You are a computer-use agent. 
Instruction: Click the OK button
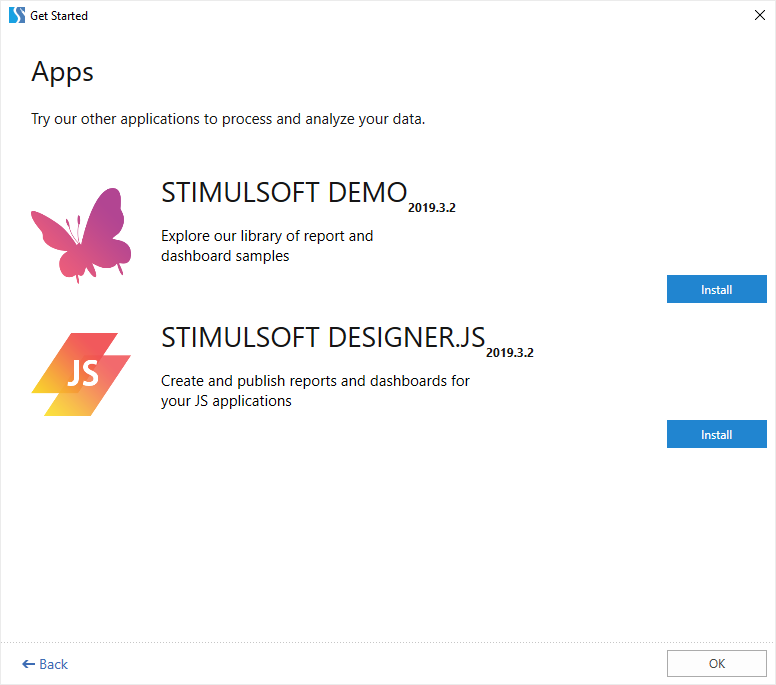point(716,663)
